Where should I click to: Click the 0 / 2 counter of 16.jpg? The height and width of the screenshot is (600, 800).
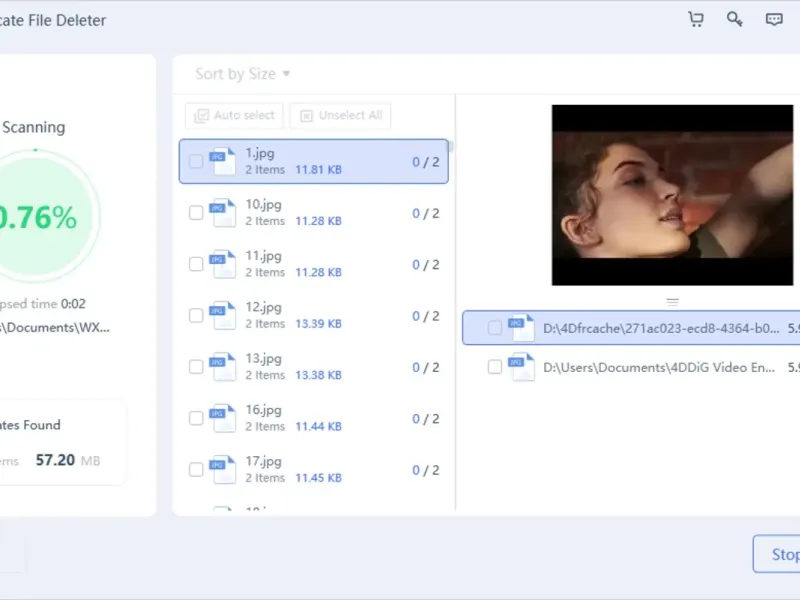tap(426, 419)
